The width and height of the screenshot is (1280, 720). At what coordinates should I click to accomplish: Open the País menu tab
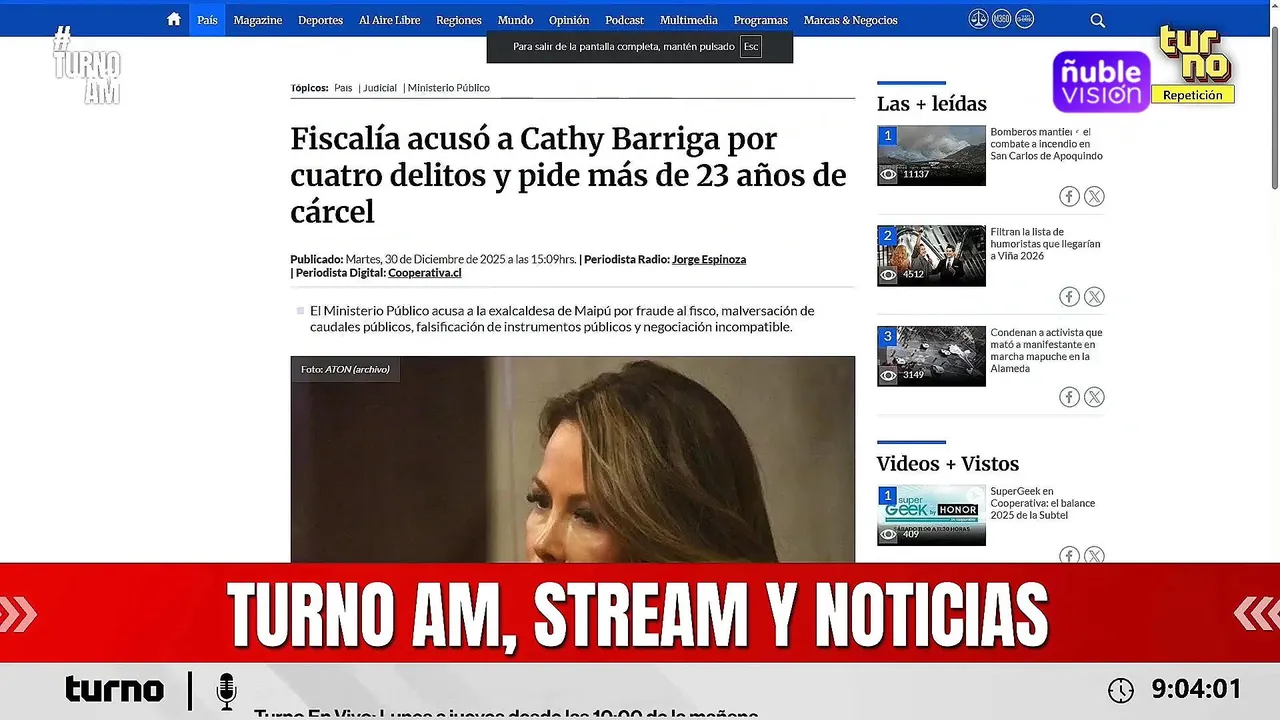click(x=207, y=20)
